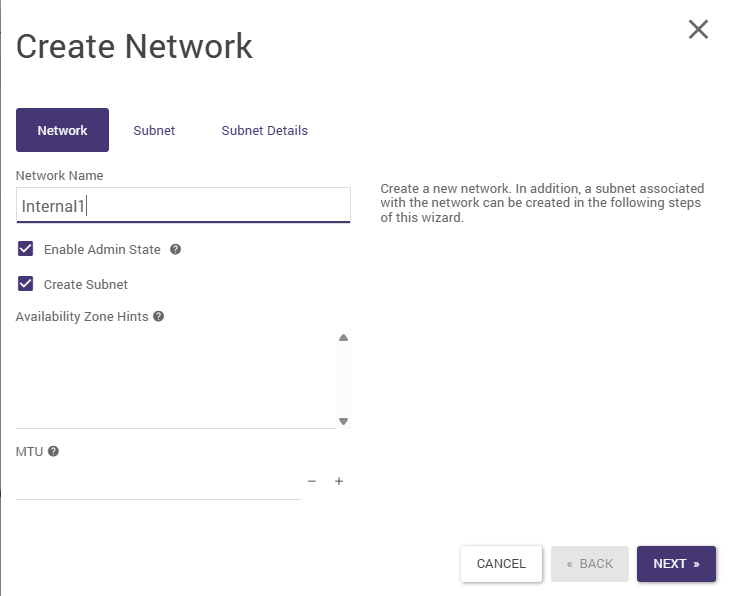The width and height of the screenshot is (730, 596).
Task: Click inside the MTU input field
Action: 158,482
